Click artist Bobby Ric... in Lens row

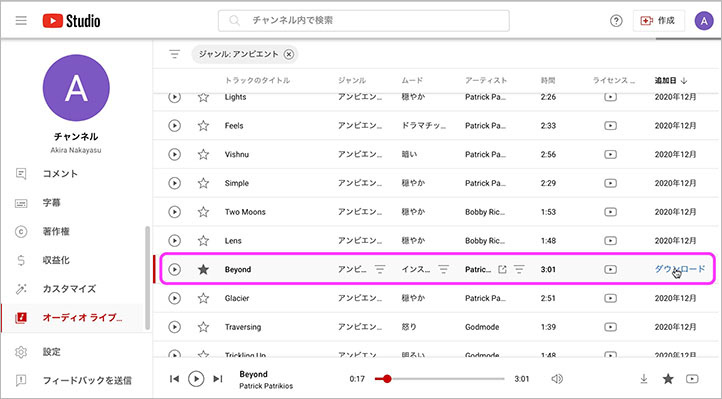coord(485,241)
